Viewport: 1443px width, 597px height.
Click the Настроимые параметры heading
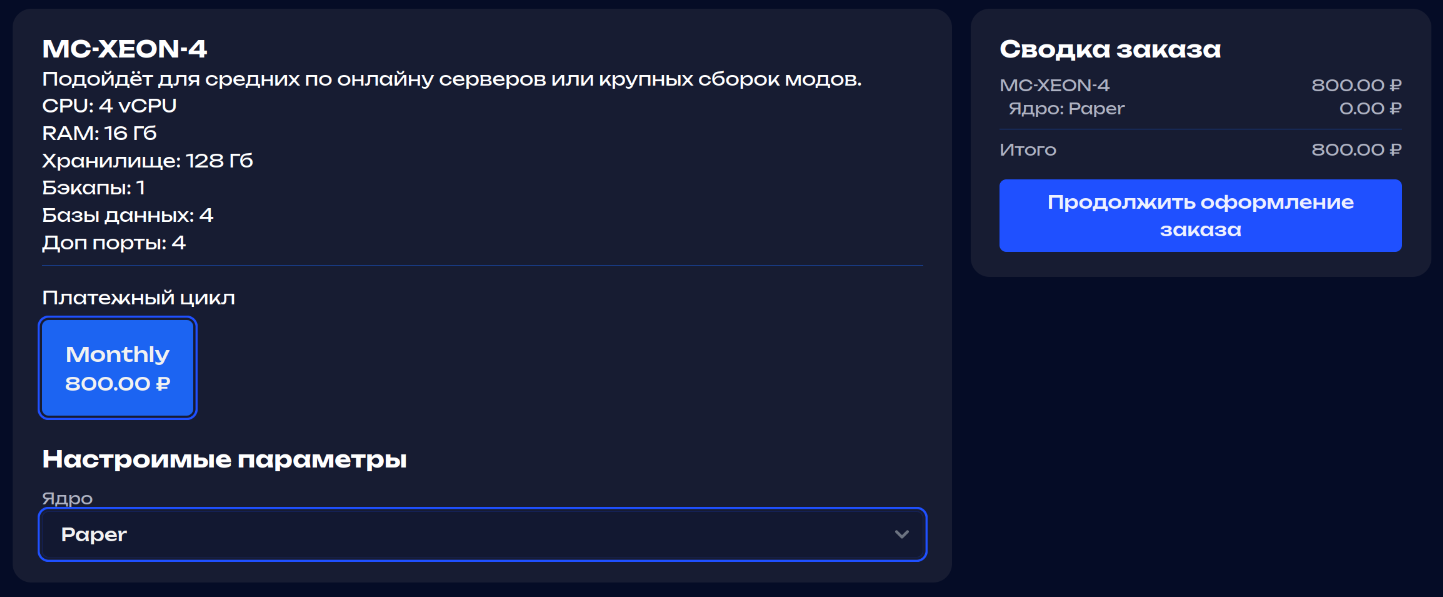(224, 460)
